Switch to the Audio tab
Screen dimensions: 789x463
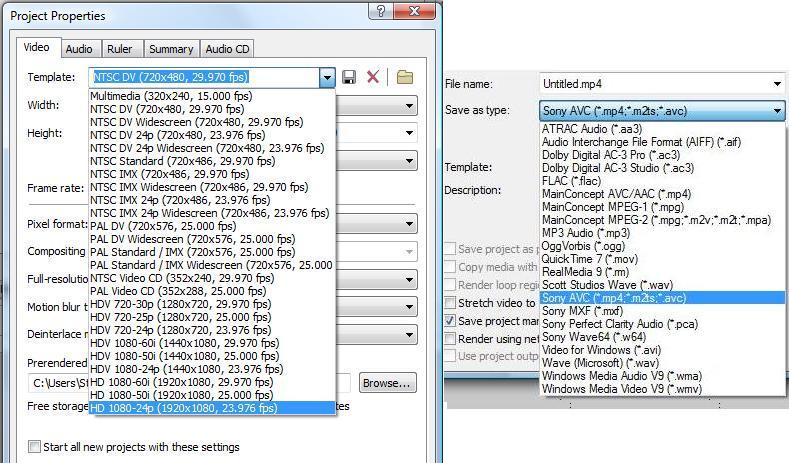(x=79, y=49)
